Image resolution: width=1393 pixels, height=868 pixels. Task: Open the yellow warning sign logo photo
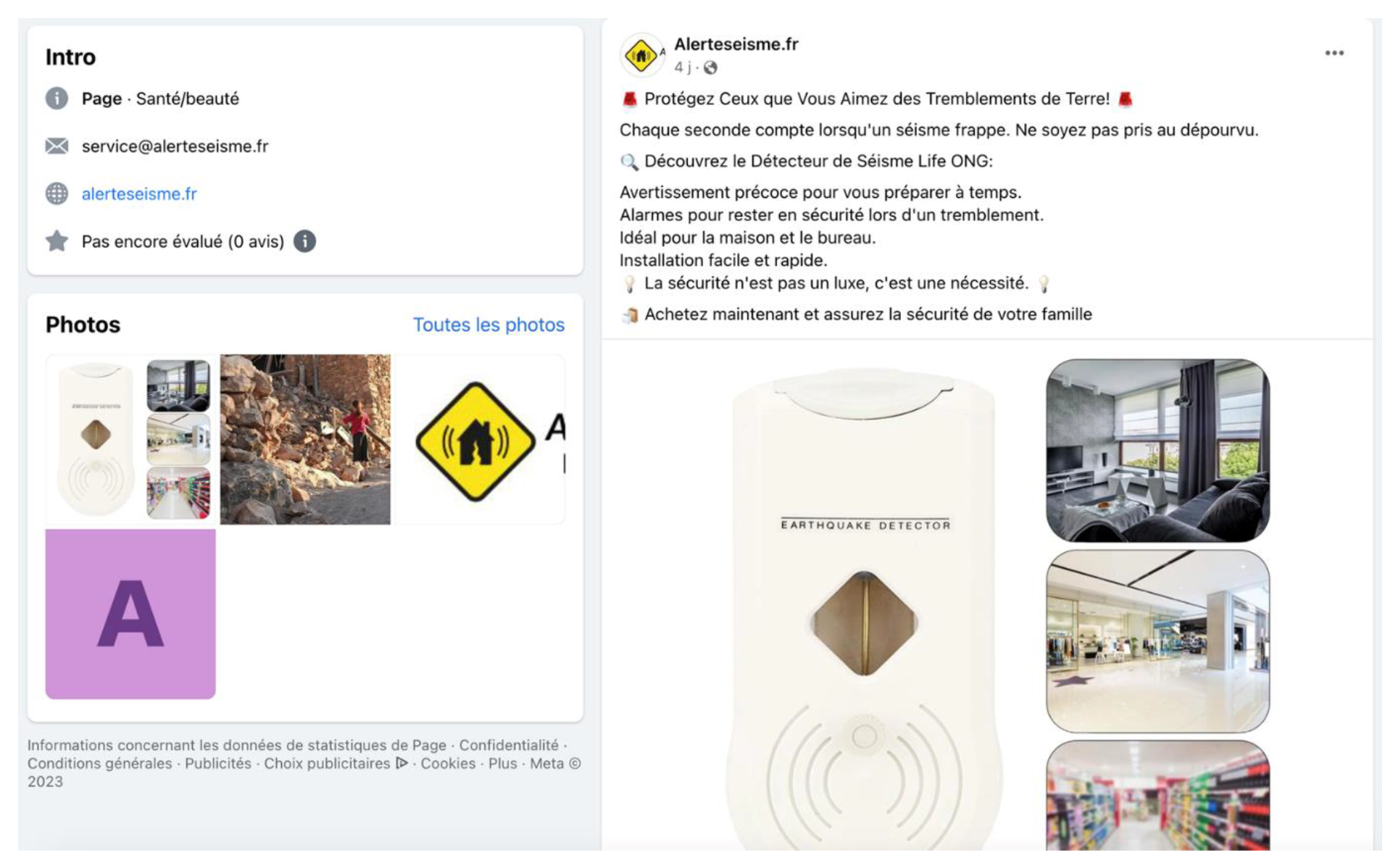click(x=480, y=439)
